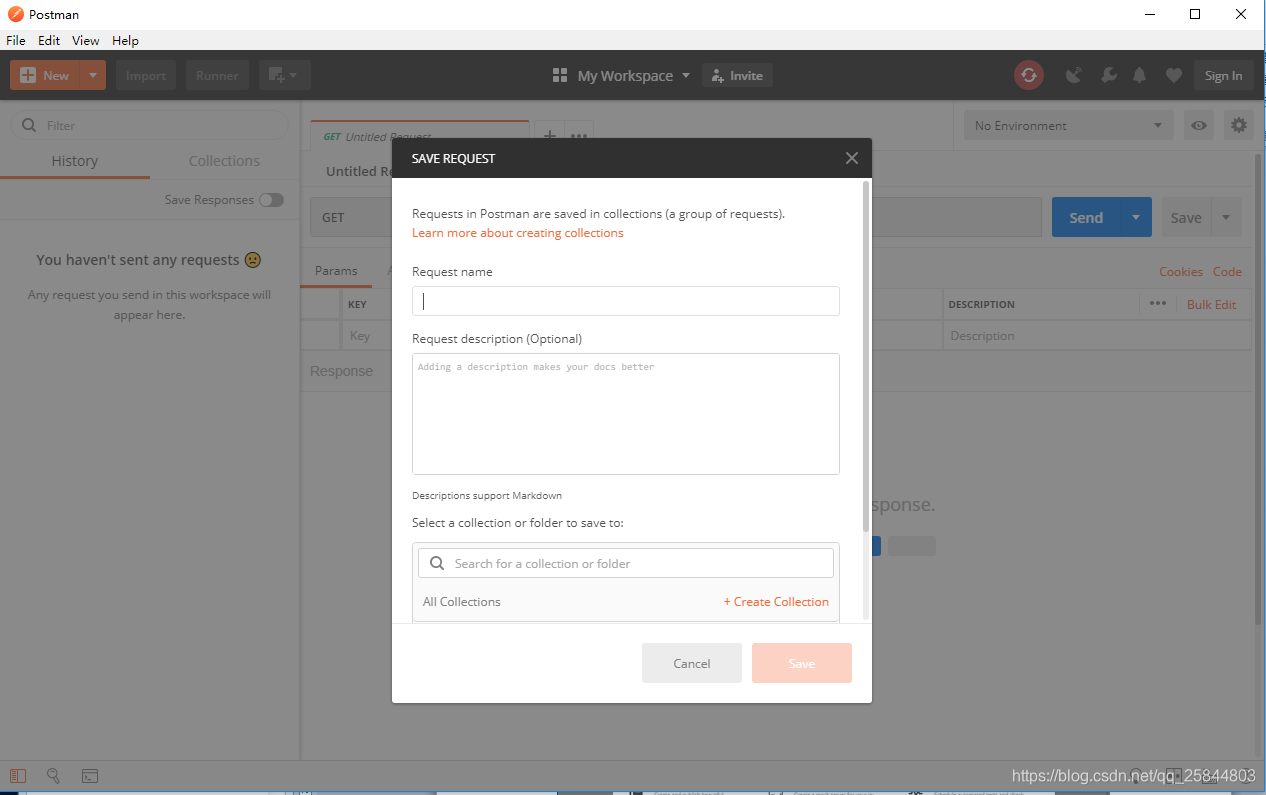1266x795 pixels.
Task: Open the Postman console icon in status bar
Action: tap(90, 776)
